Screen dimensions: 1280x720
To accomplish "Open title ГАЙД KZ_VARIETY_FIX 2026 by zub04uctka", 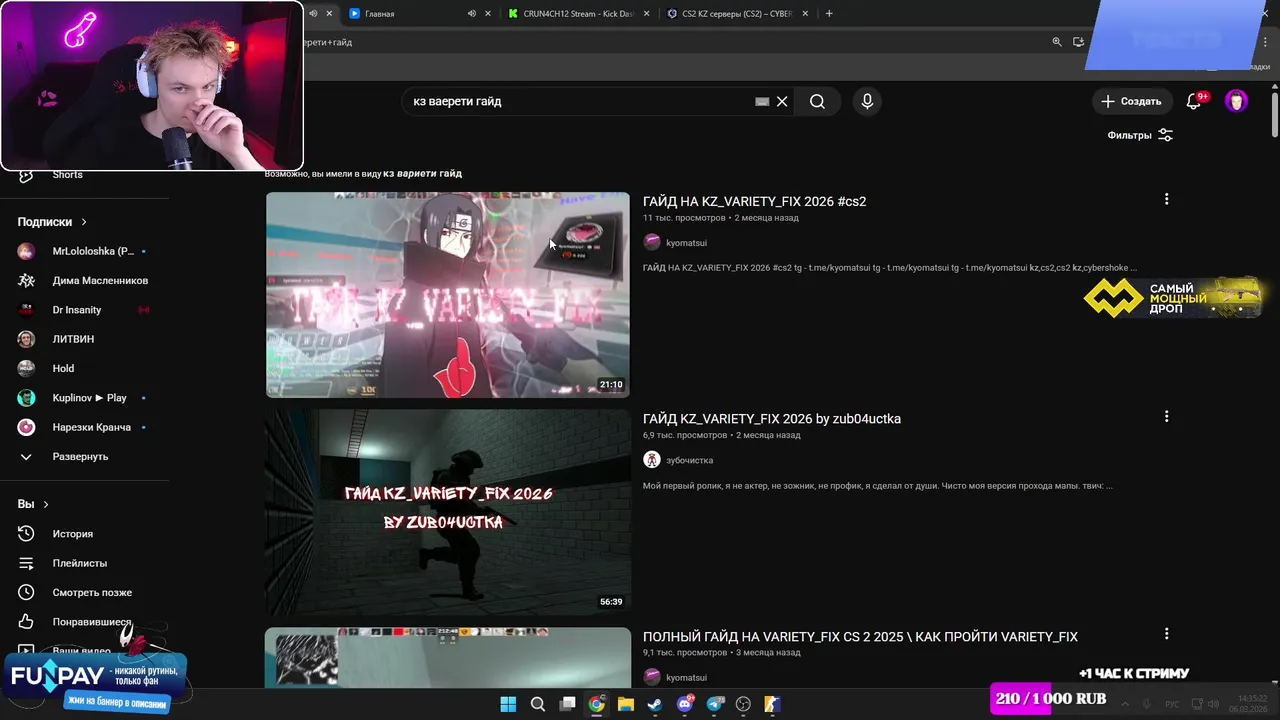I will pos(771,418).
